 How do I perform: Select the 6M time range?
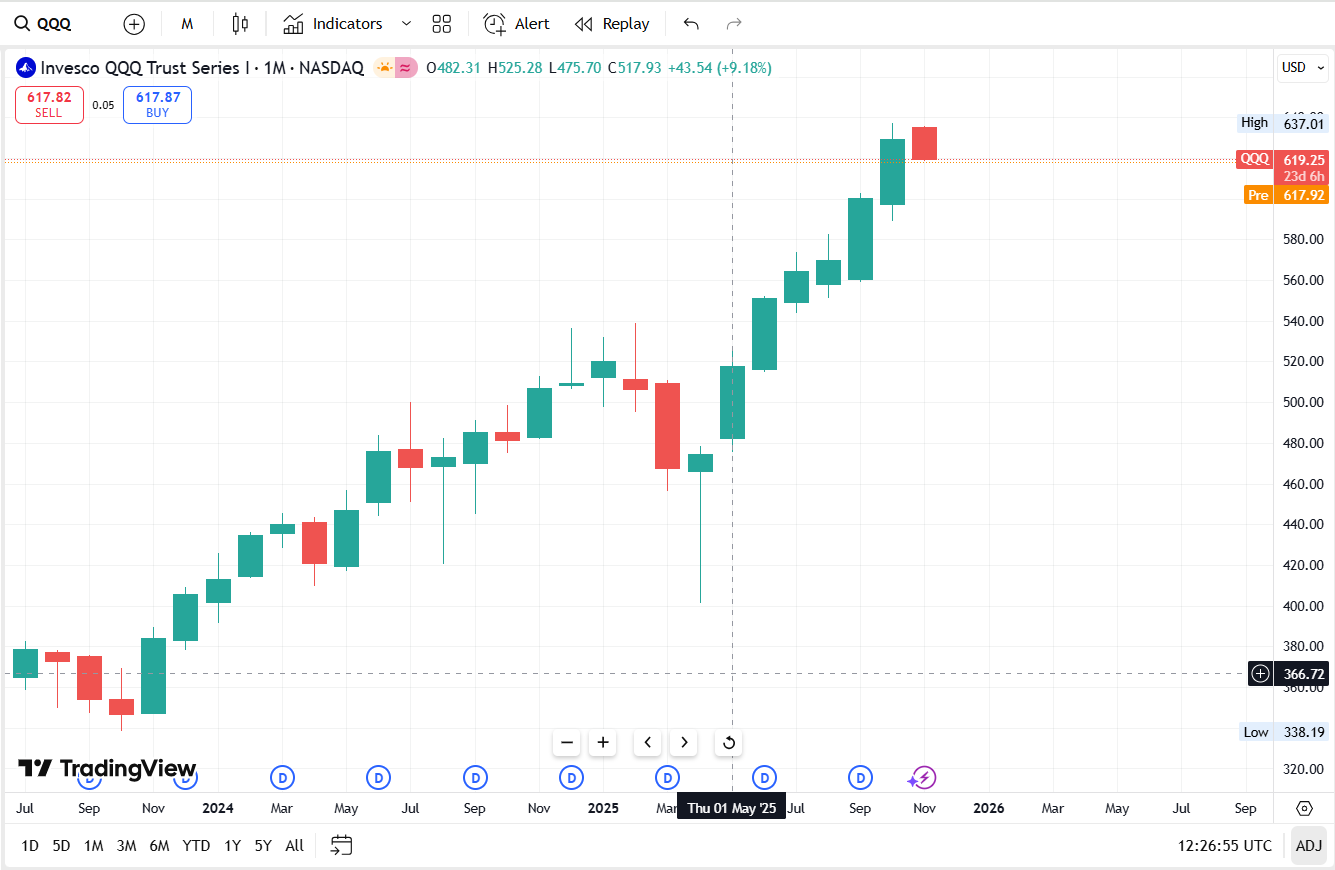coord(159,846)
